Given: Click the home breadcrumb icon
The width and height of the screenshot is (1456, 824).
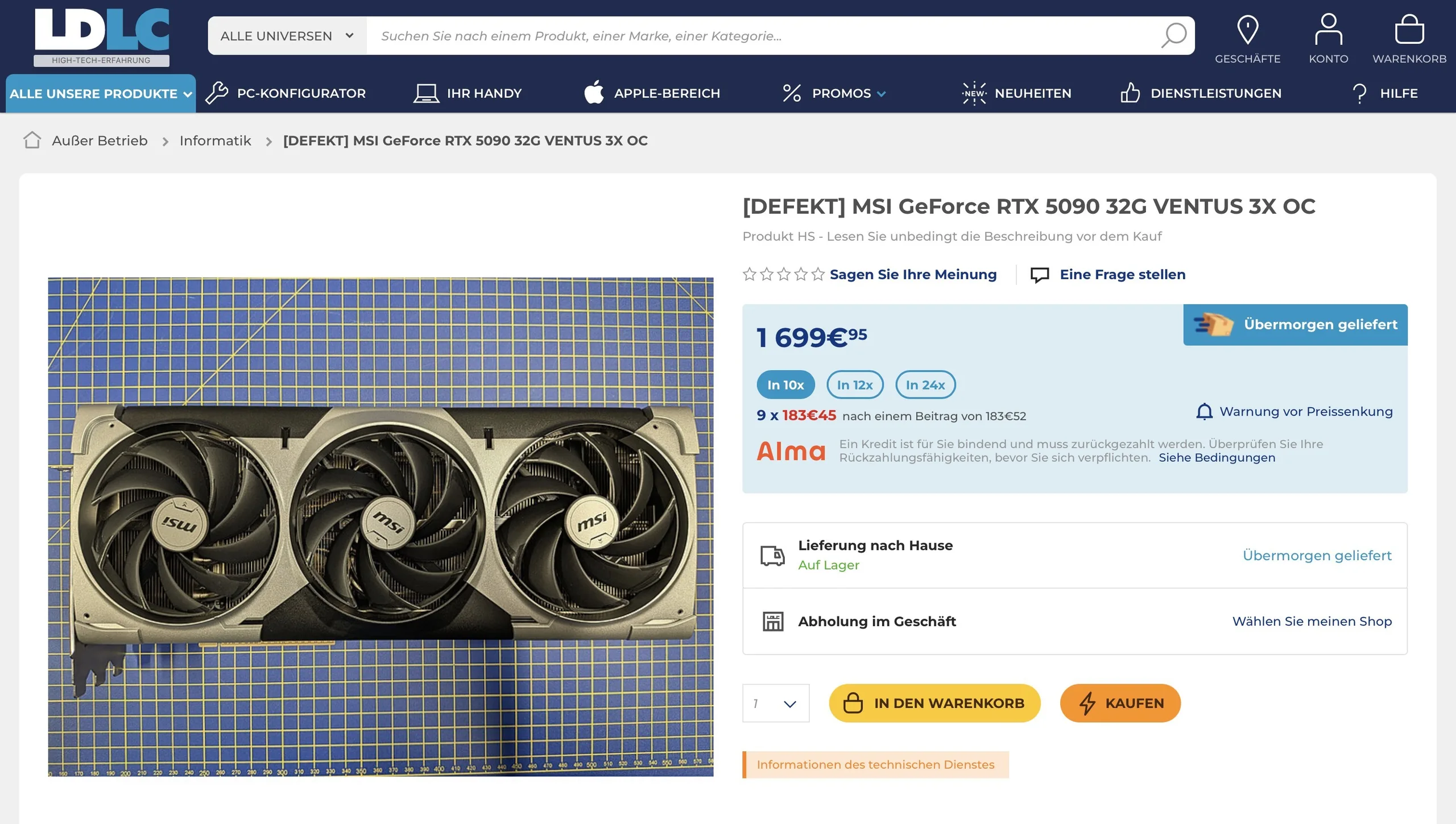Looking at the screenshot, I should [x=32, y=140].
